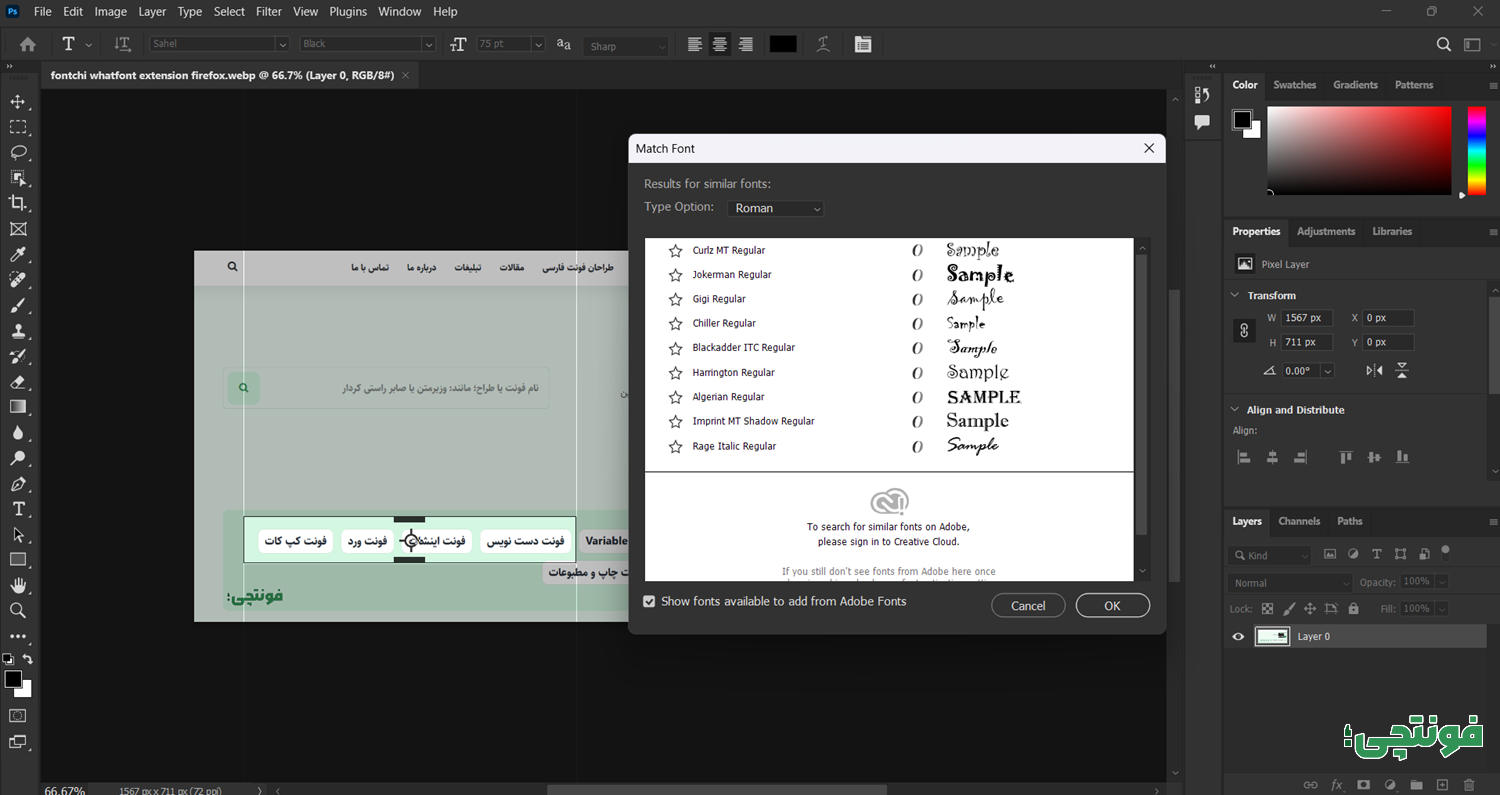Open the layer filter Kind dropdown
1500x795 pixels.
1270,555
